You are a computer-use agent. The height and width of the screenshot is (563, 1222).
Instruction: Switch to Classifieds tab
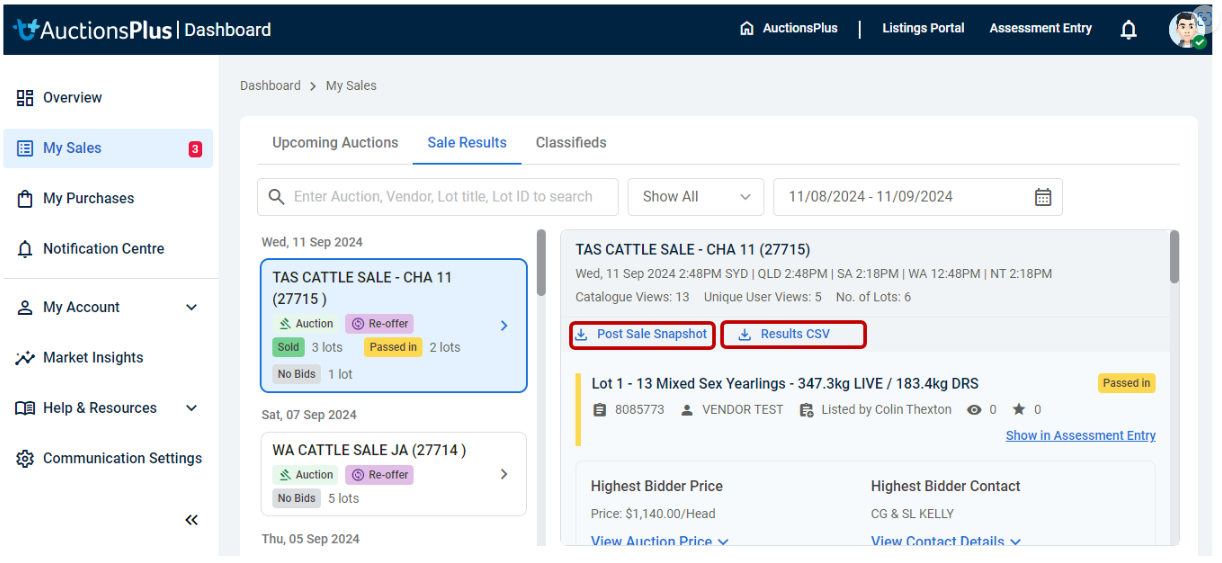point(571,143)
